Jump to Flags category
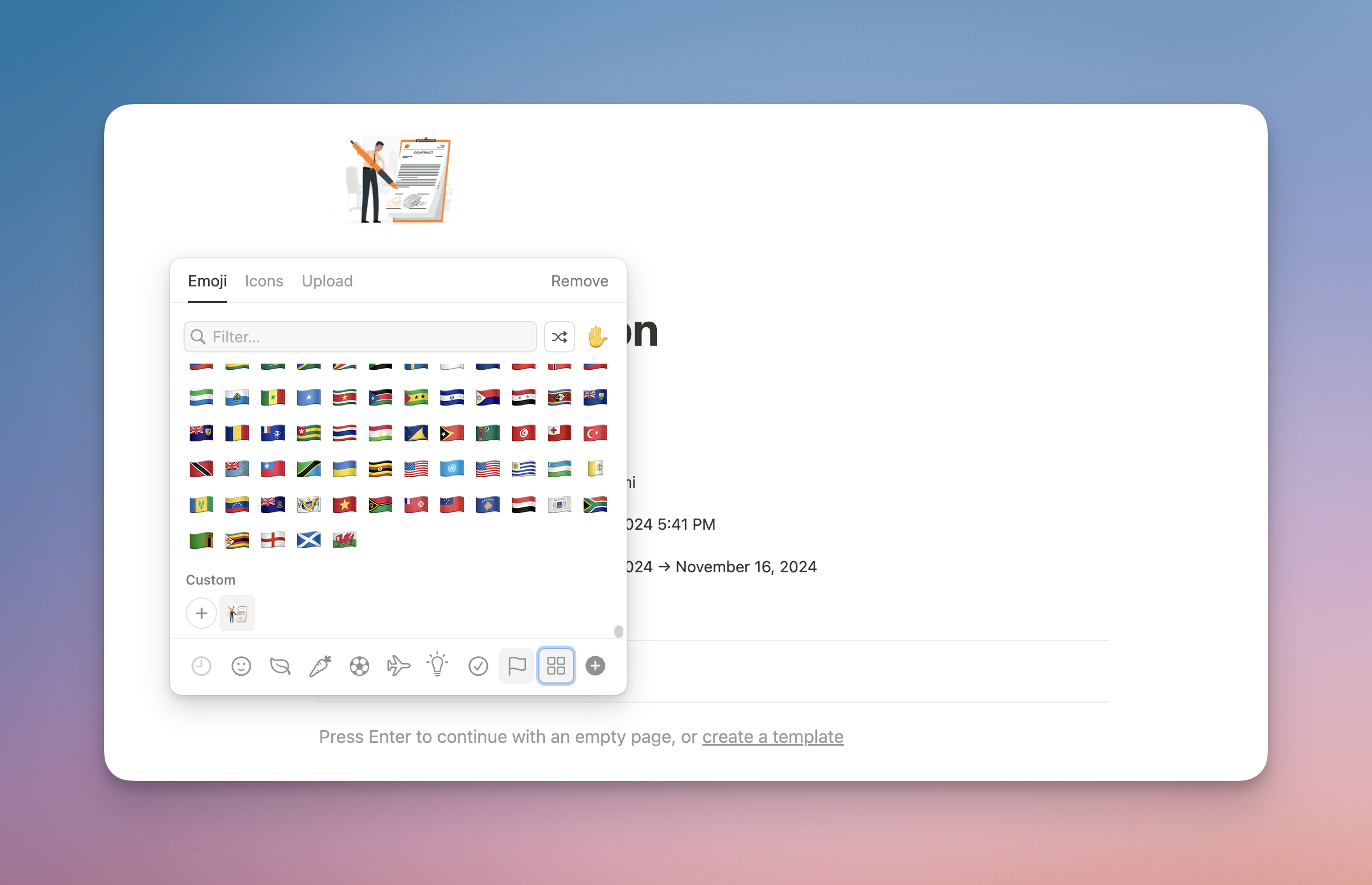Viewport: 1372px width, 885px height. pyautogui.click(x=516, y=666)
